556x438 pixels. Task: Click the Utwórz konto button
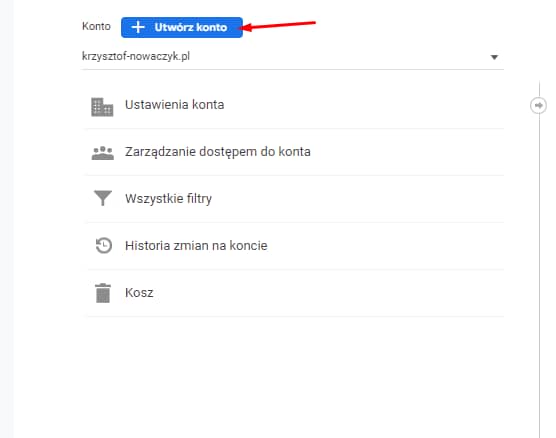(182, 27)
